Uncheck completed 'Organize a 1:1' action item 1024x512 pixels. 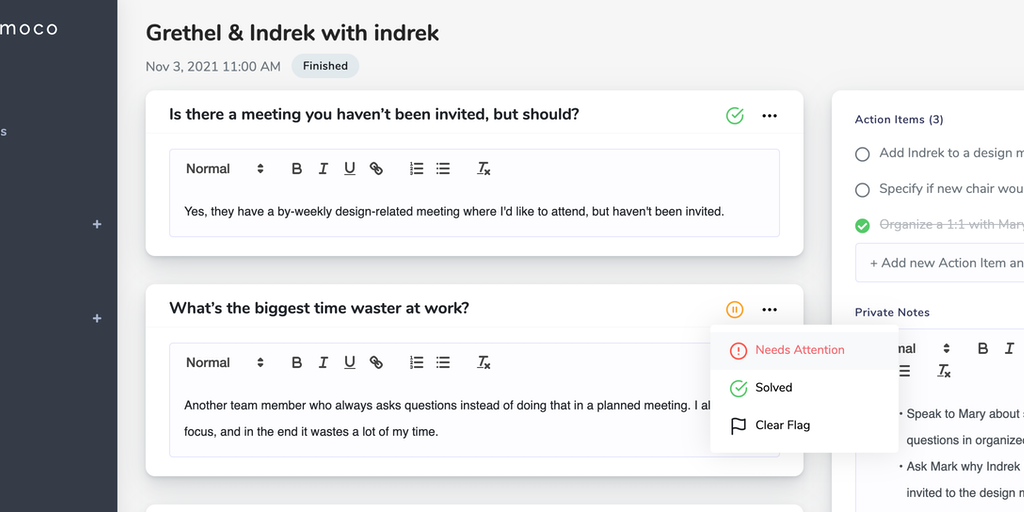point(862,226)
